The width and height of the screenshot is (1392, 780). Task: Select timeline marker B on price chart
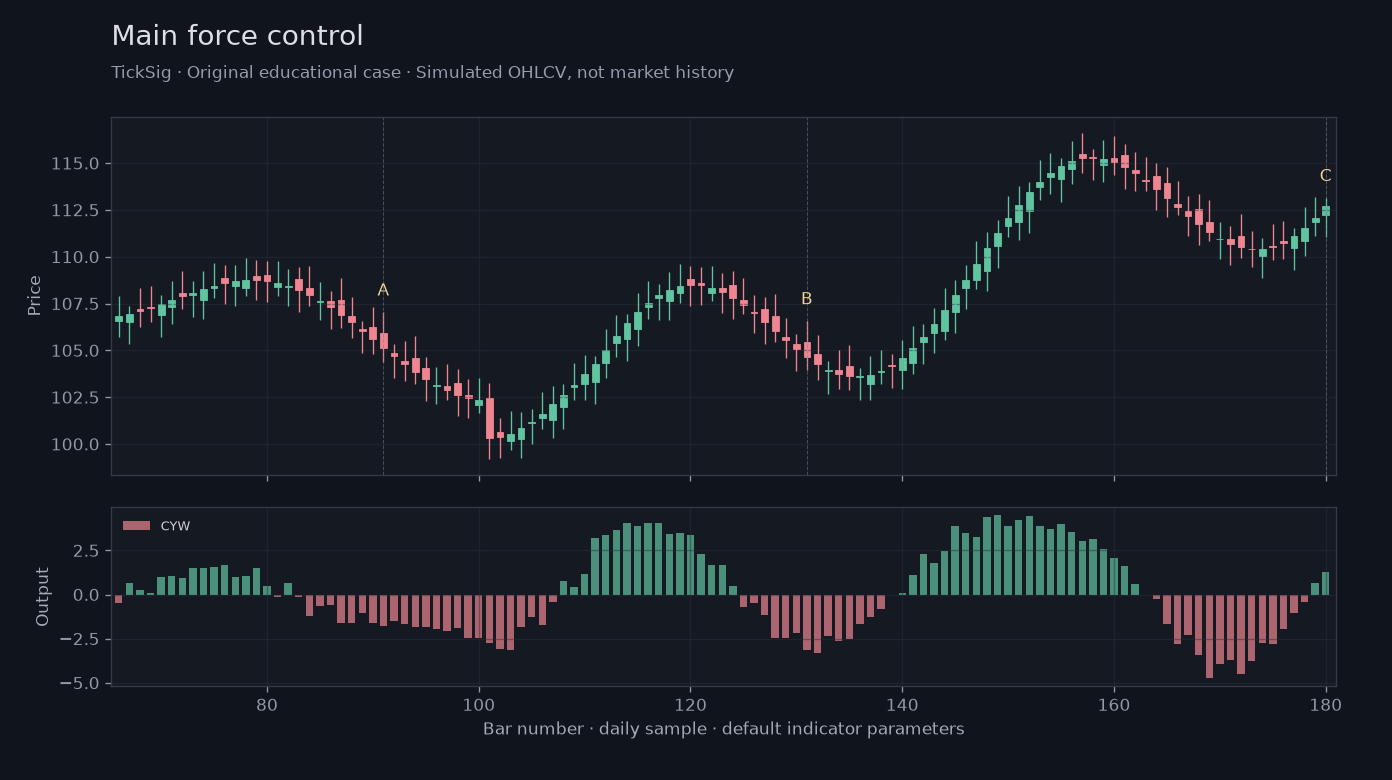[x=806, y=299]
